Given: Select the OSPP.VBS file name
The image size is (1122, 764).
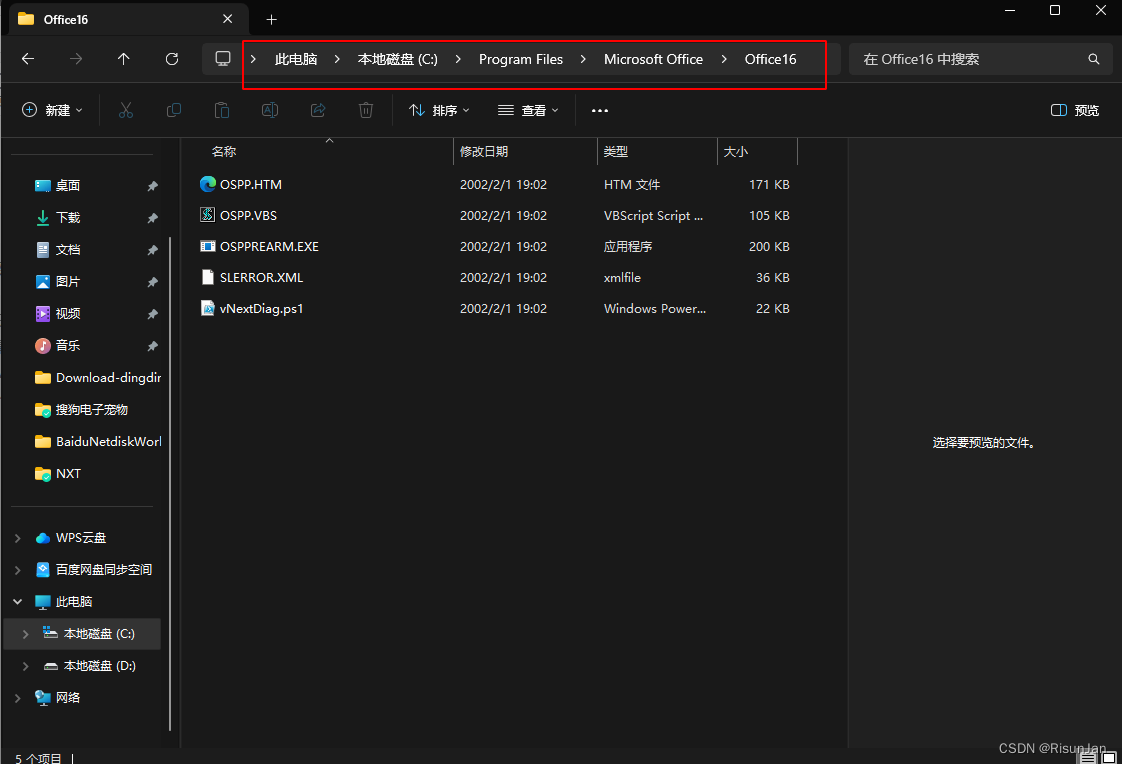Looking at the screenshot, I should pyautogui.click(x=248, y=215).
